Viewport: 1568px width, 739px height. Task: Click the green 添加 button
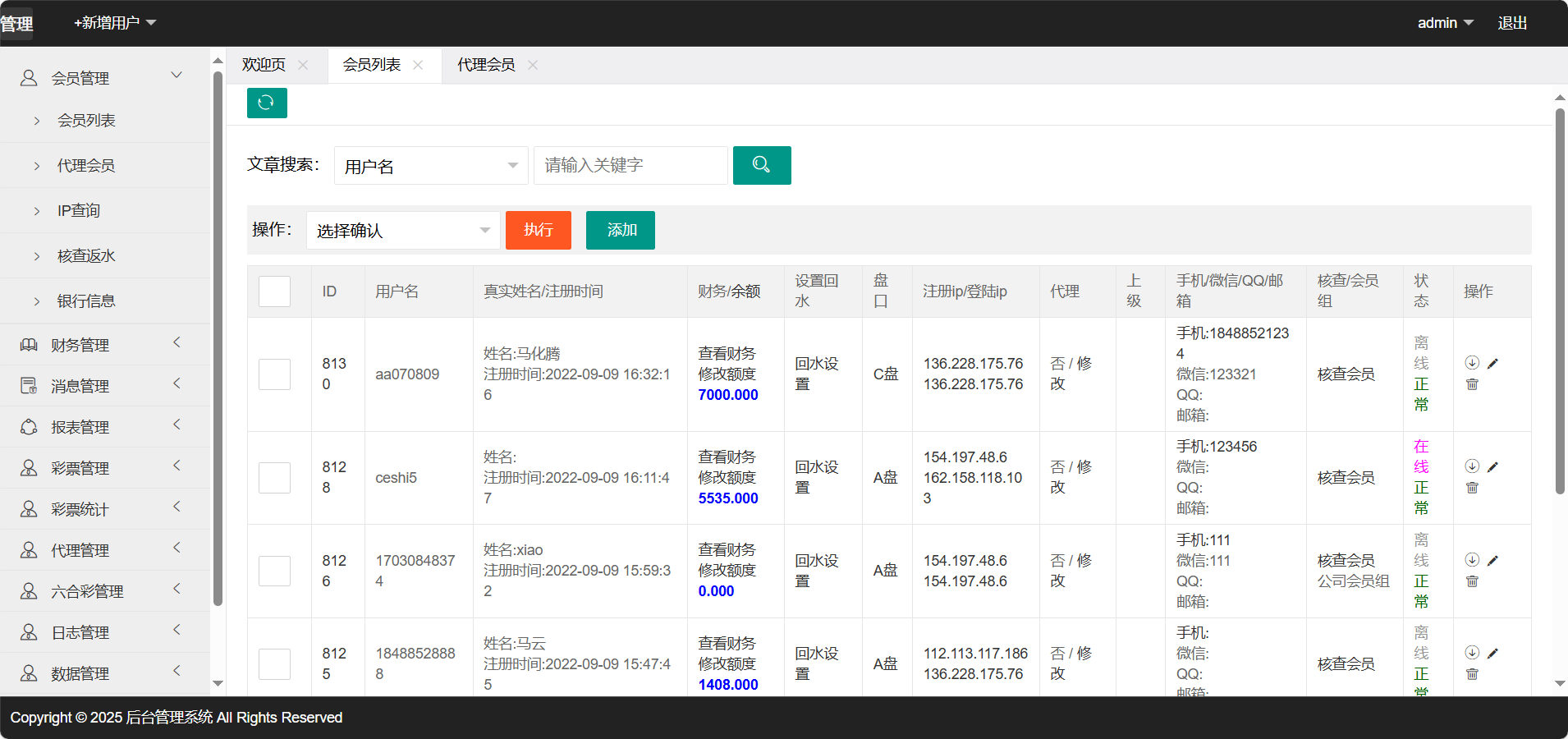point(620,230)
